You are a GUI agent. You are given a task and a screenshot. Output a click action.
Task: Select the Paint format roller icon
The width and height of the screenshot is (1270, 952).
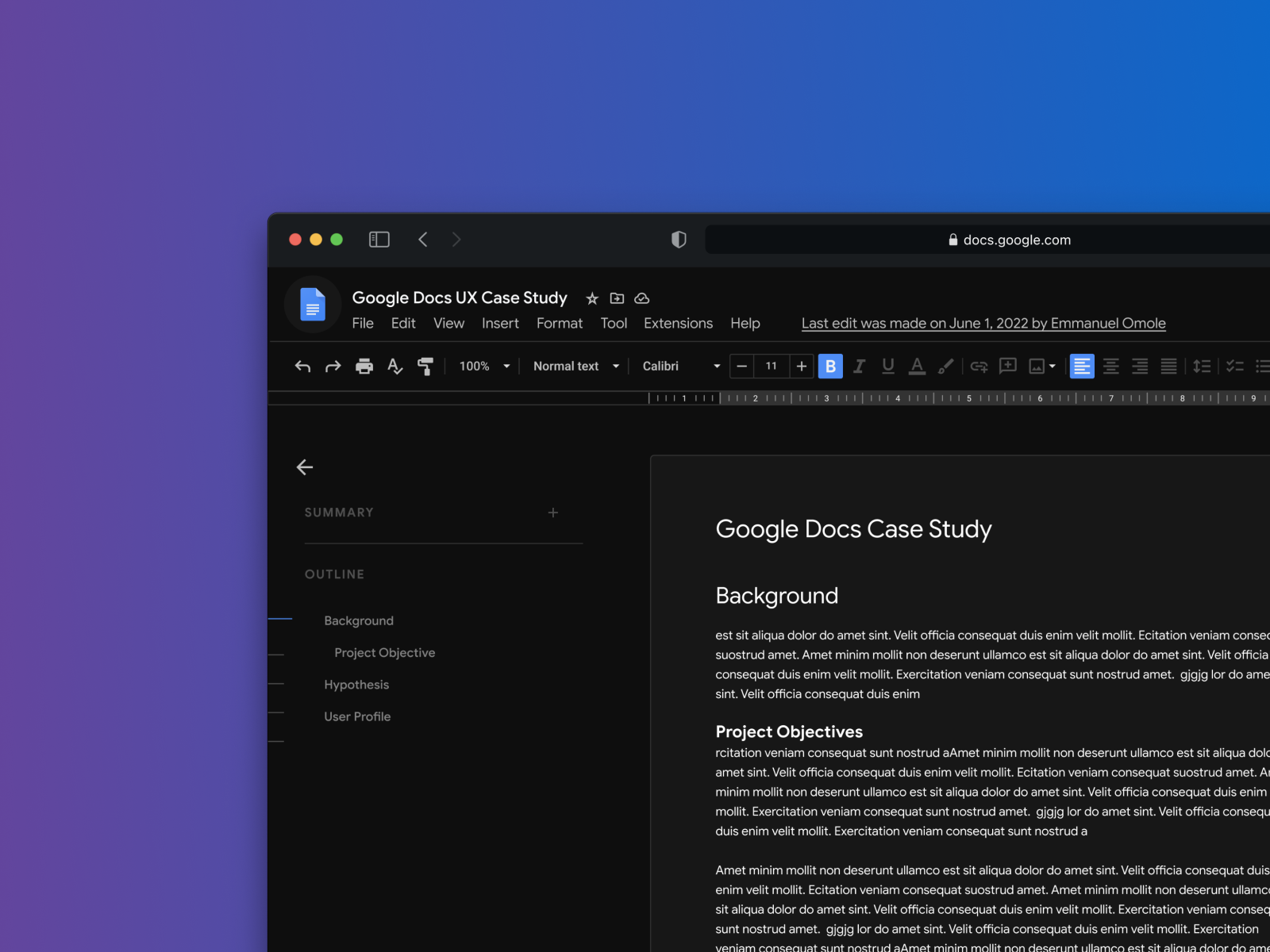(x=425, y=366)
